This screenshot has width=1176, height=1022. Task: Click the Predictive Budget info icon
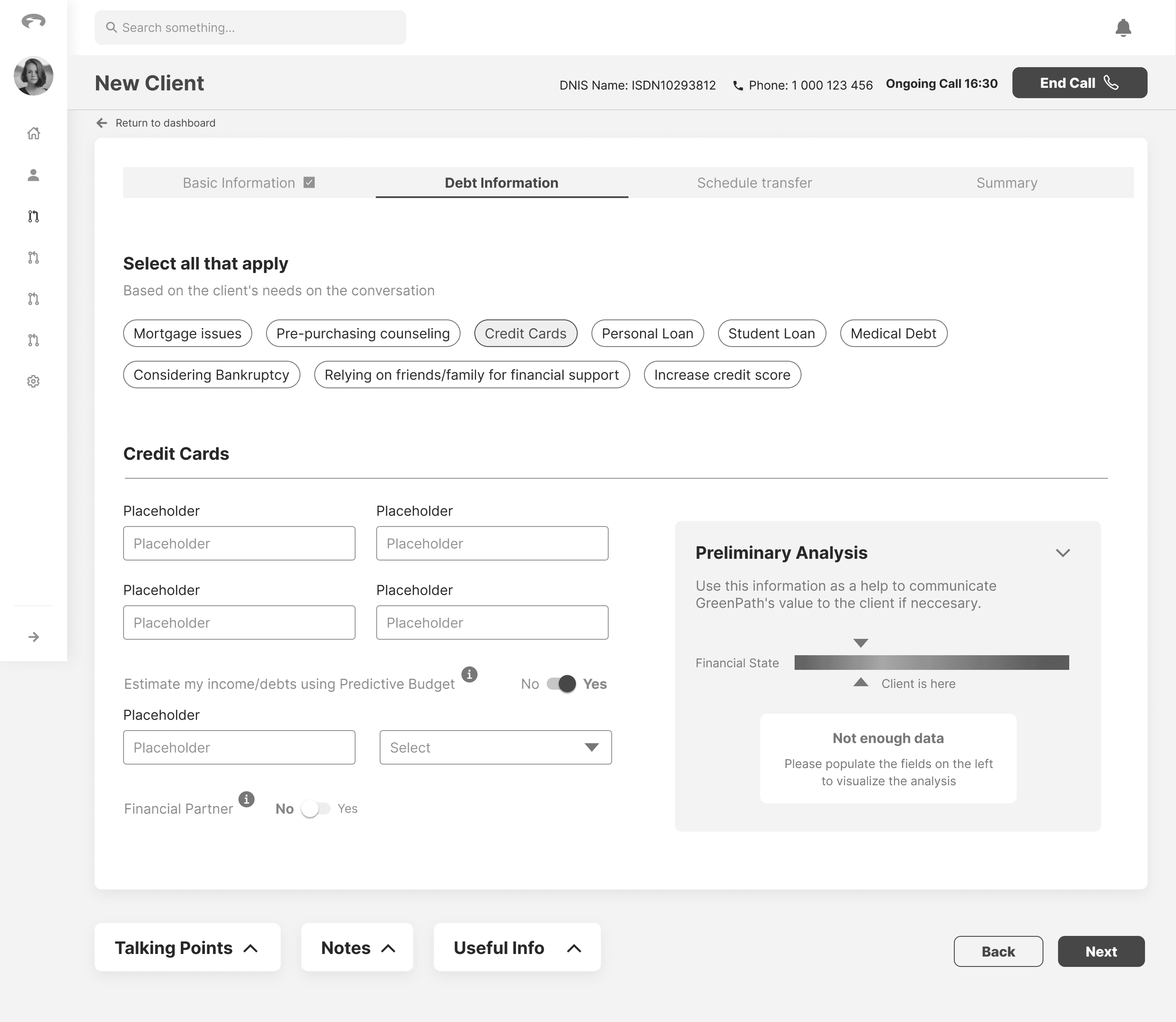(469, 674)
